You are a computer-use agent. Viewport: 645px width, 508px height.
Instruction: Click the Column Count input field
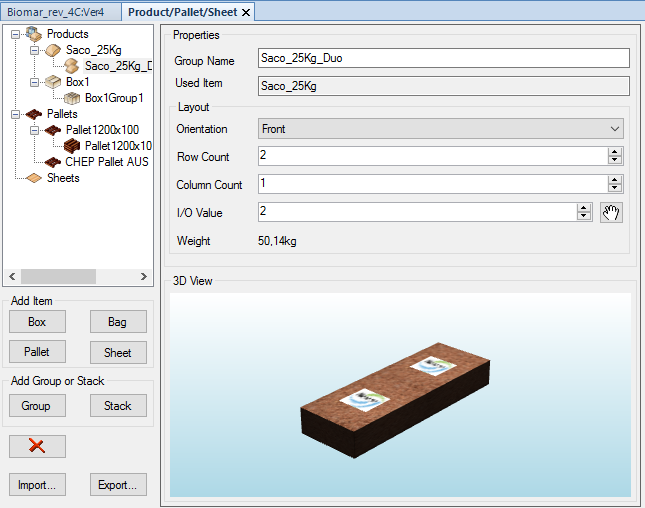[x=433, y=184]
